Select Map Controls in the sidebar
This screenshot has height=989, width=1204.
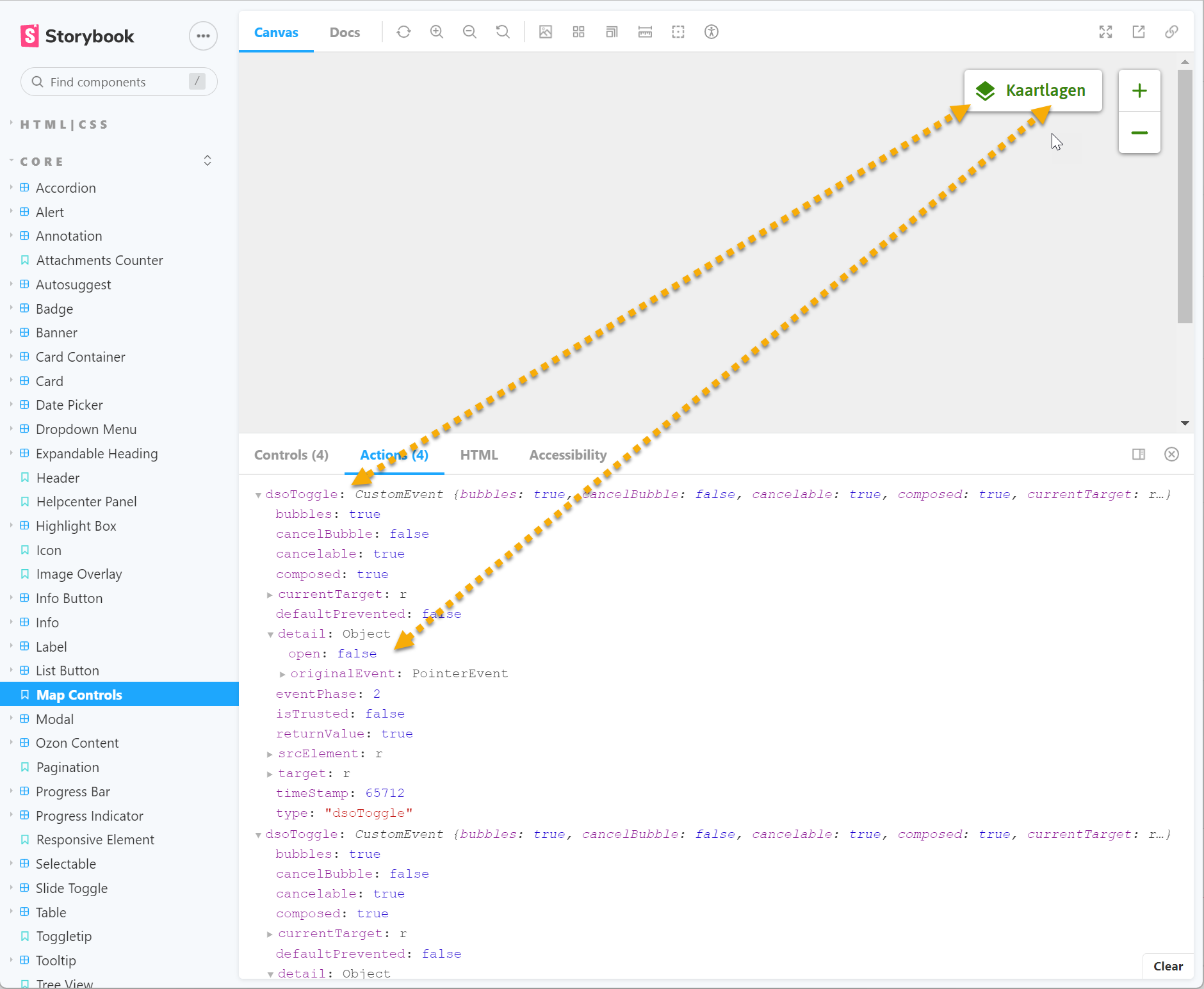(79, 695)
